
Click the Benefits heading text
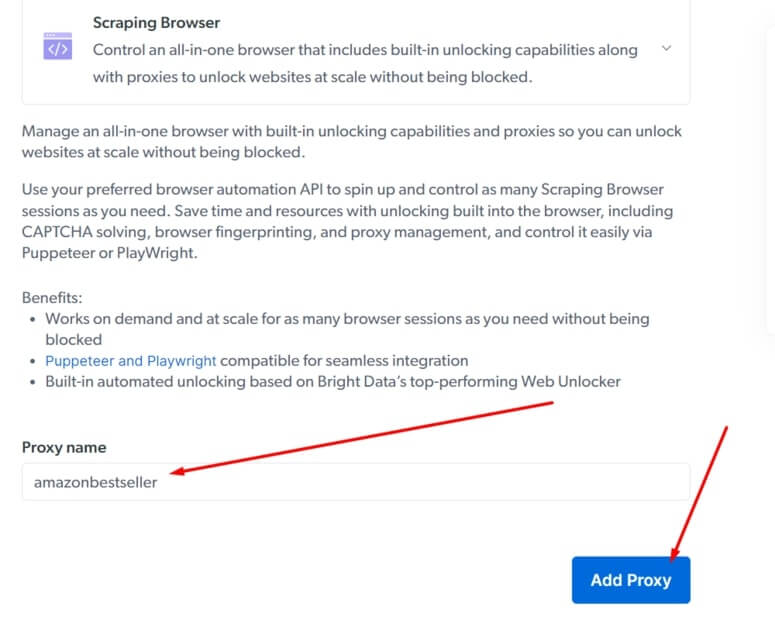[x=54, y=298]
